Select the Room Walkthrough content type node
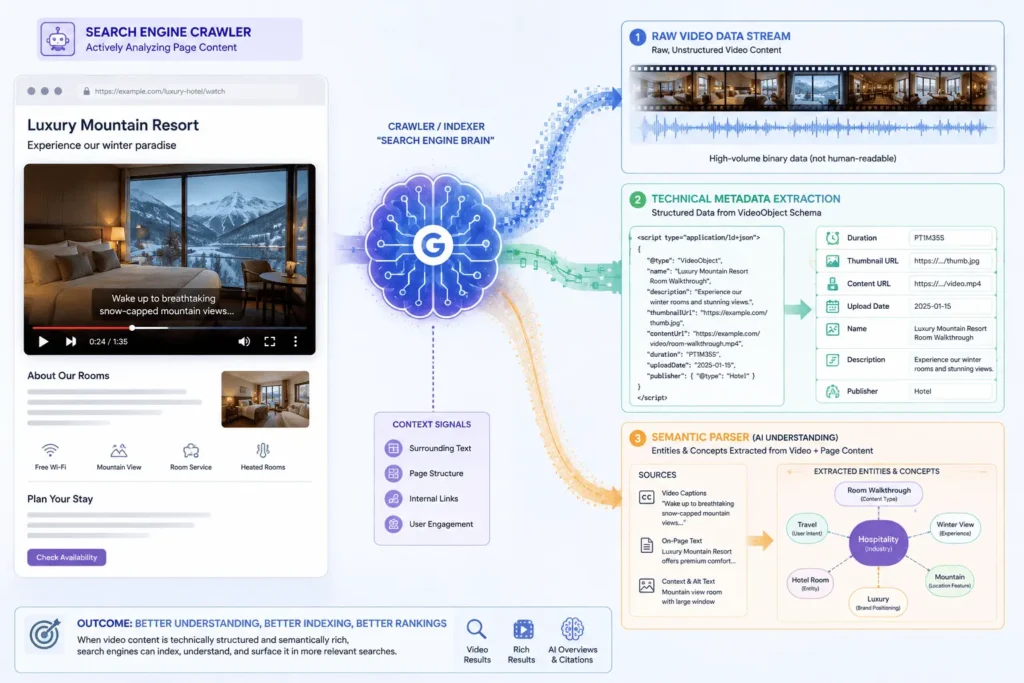 click(x=878, y=494)
